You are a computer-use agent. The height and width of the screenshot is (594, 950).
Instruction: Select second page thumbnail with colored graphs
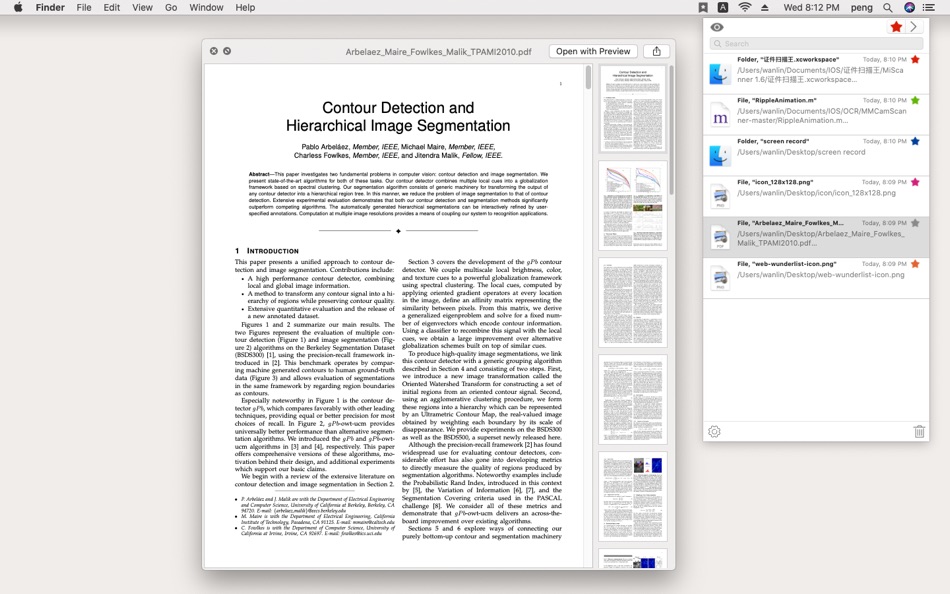pos(633,205)
